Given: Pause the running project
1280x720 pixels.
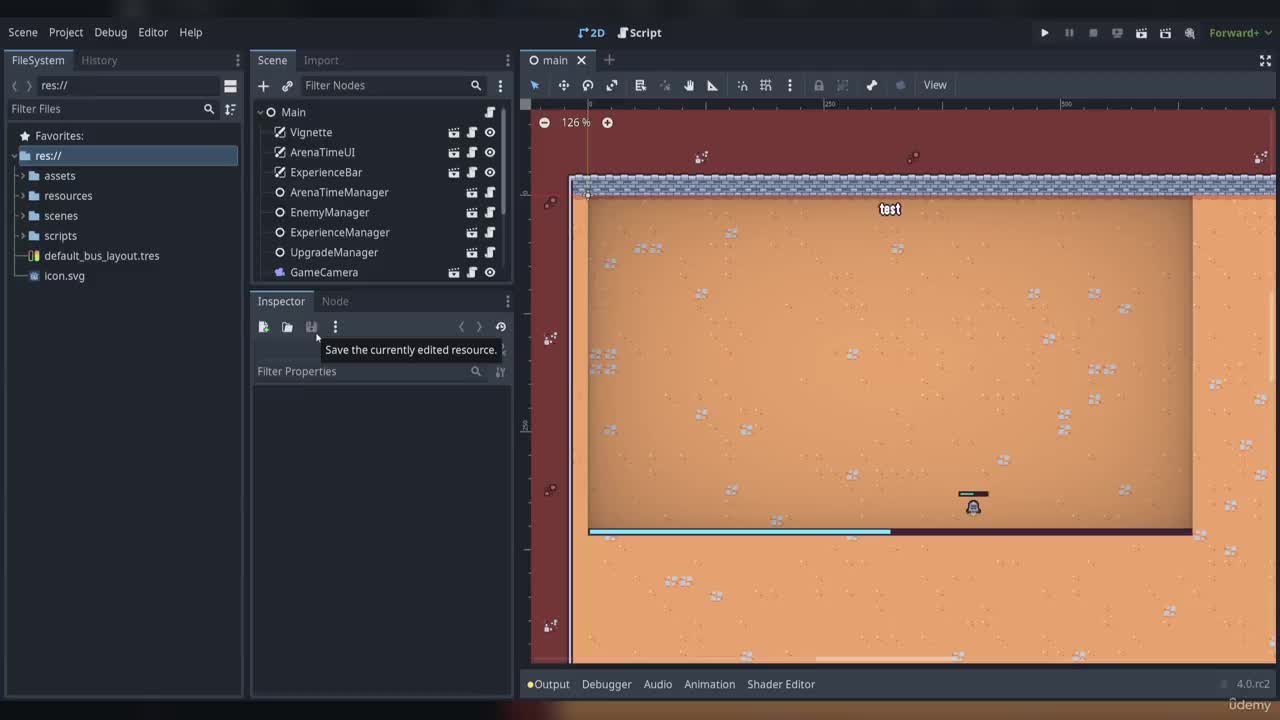Looking at the screenshot, I should (x=1069, y=33).
